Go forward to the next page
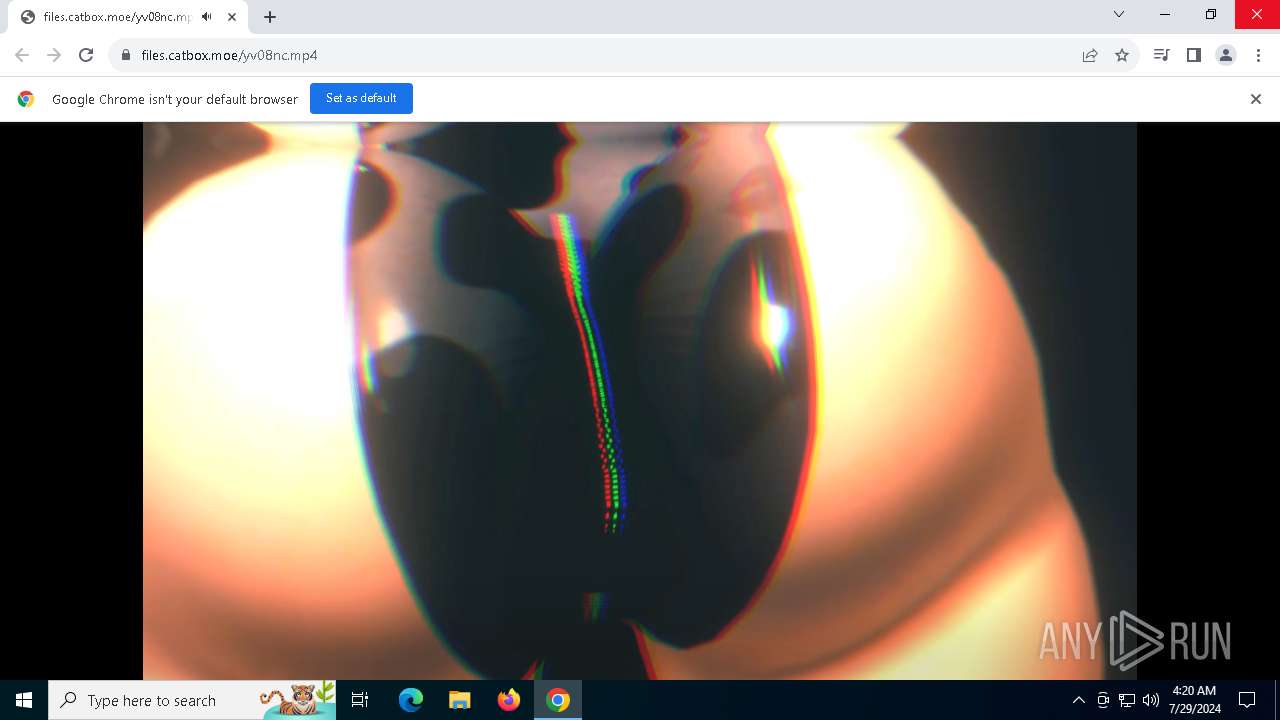Screen dimensions: 1280x720 coord(54,55)
